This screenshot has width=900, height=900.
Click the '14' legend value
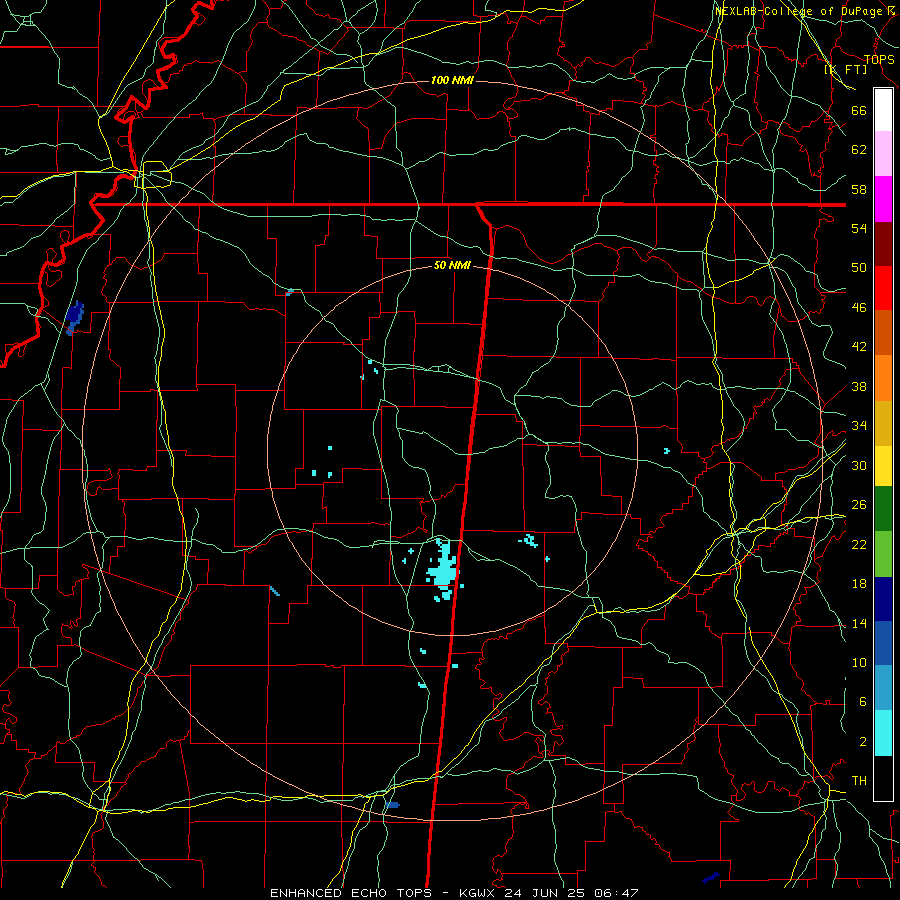point(859,623)
